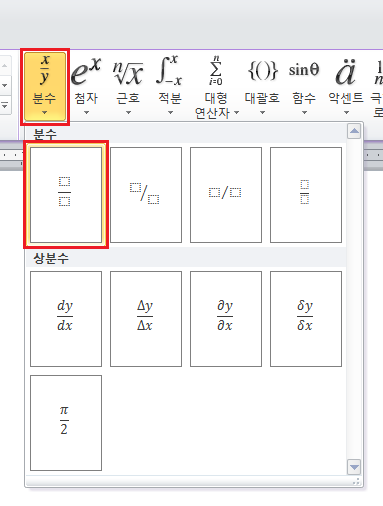Viewport: 383px width, 506px height.
Task: Open the 첨자 (Script) equation menu
Action: (x=86, y=86)
